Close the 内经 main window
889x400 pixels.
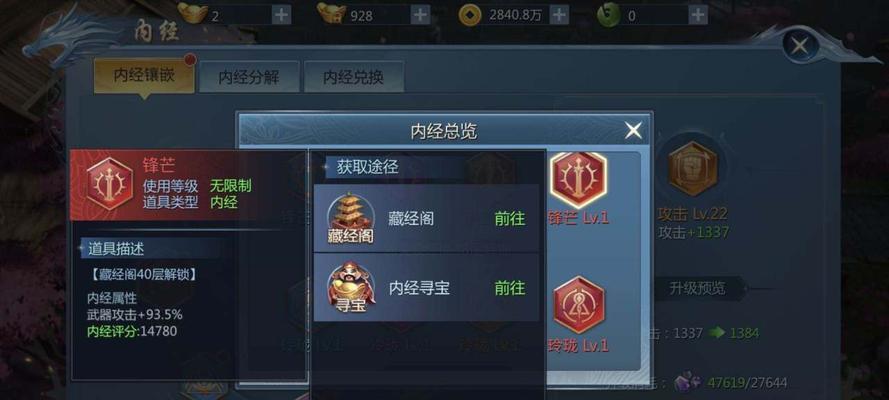799,45
